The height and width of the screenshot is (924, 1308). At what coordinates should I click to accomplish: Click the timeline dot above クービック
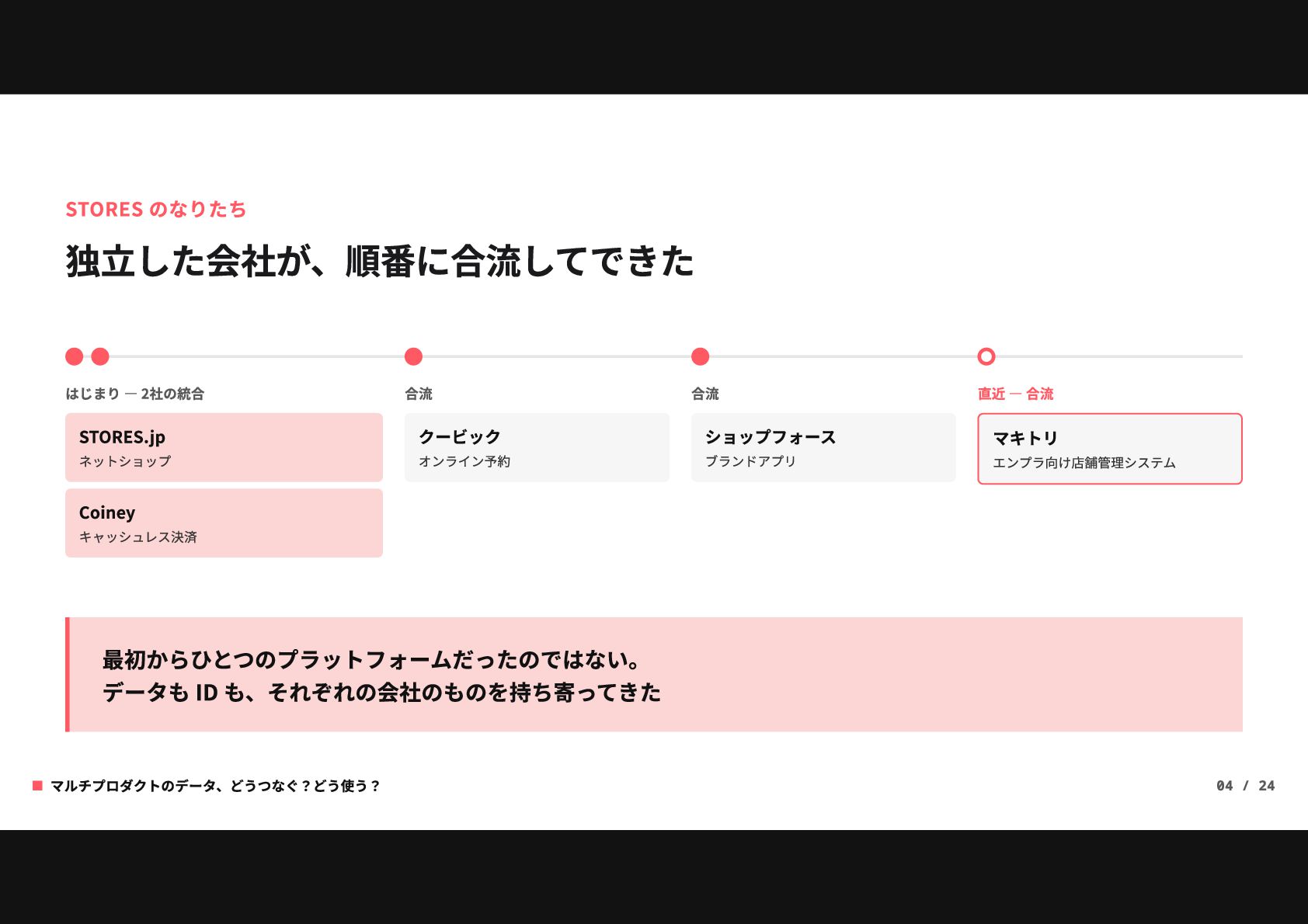(x=414, y=356)
